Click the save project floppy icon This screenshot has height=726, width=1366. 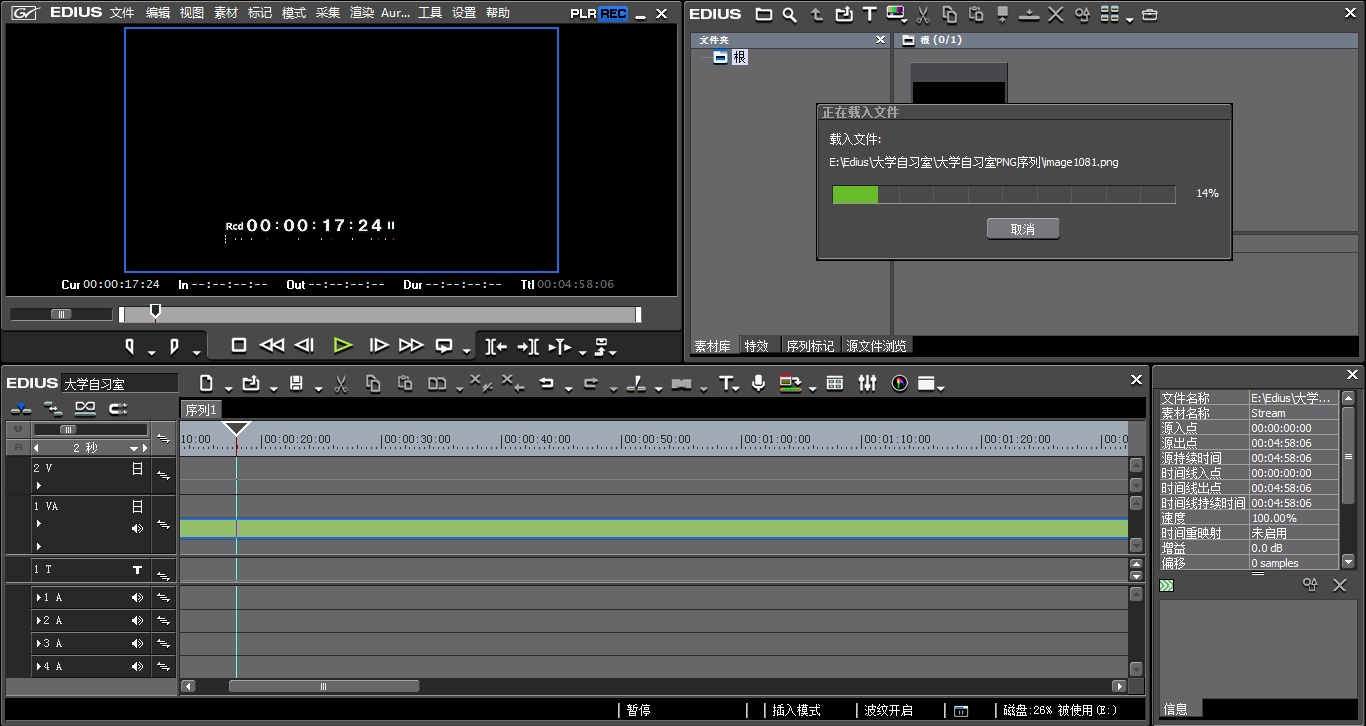pyautogui.click(x=296, y=383)
